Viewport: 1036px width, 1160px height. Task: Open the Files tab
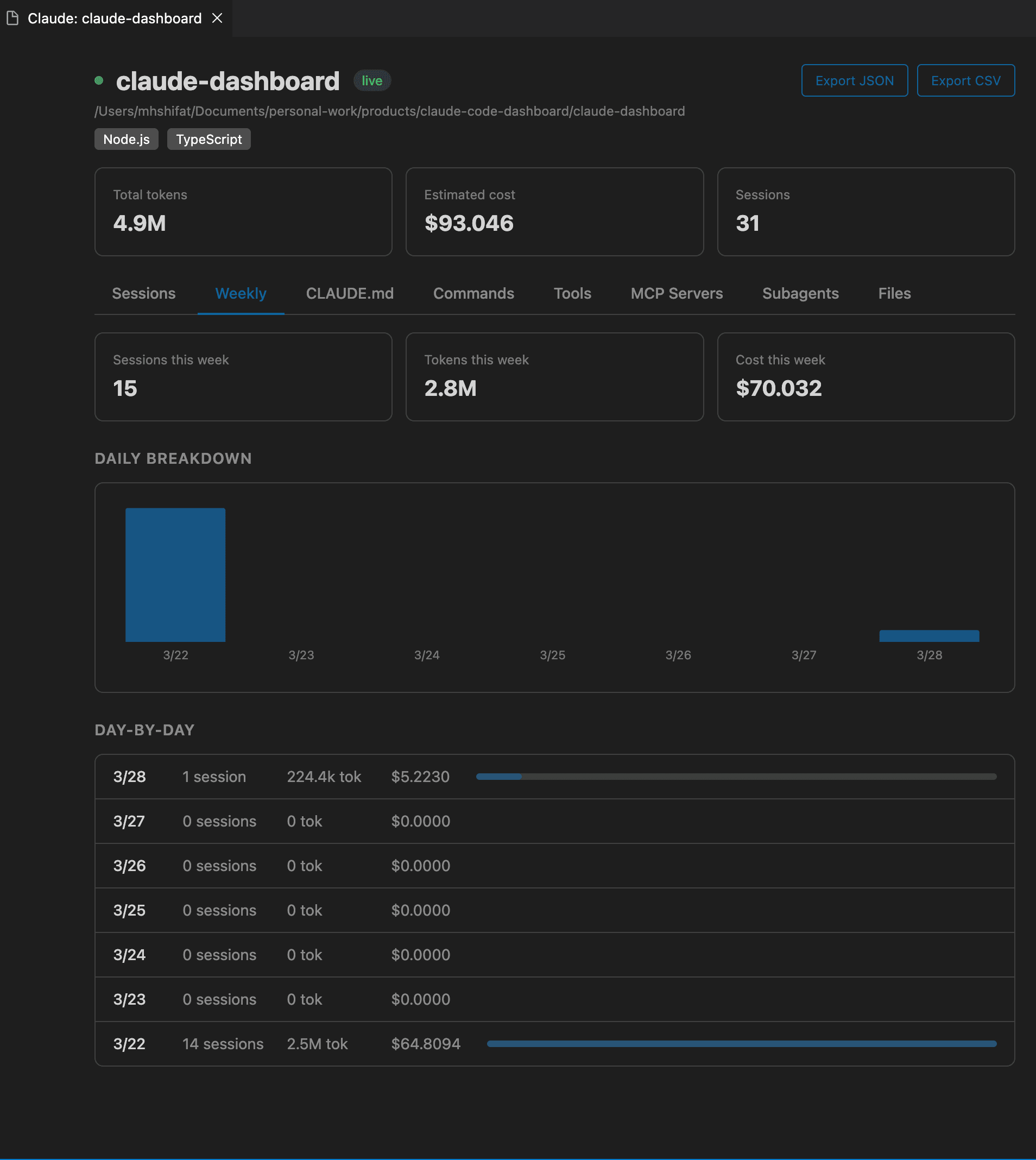click(894, 294)
